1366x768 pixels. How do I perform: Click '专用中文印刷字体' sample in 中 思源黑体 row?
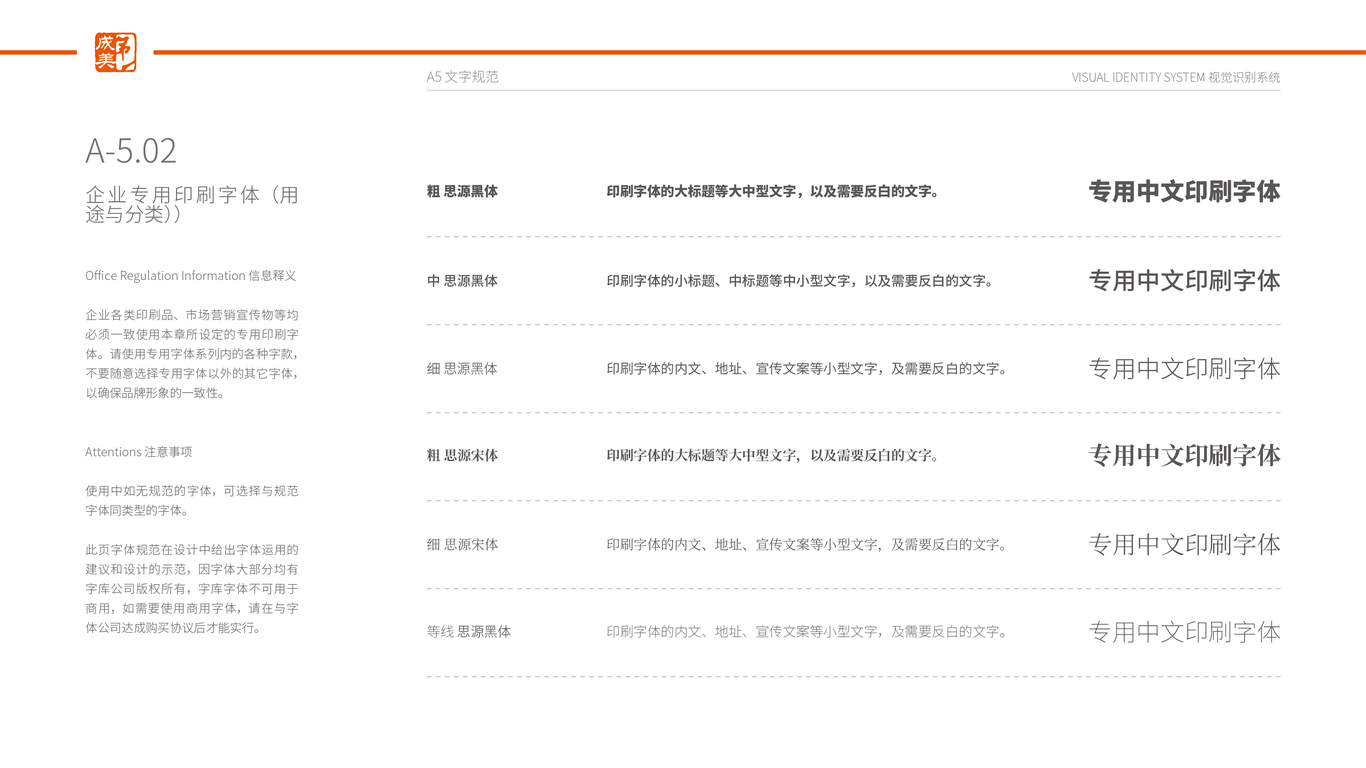point(1184,281)
